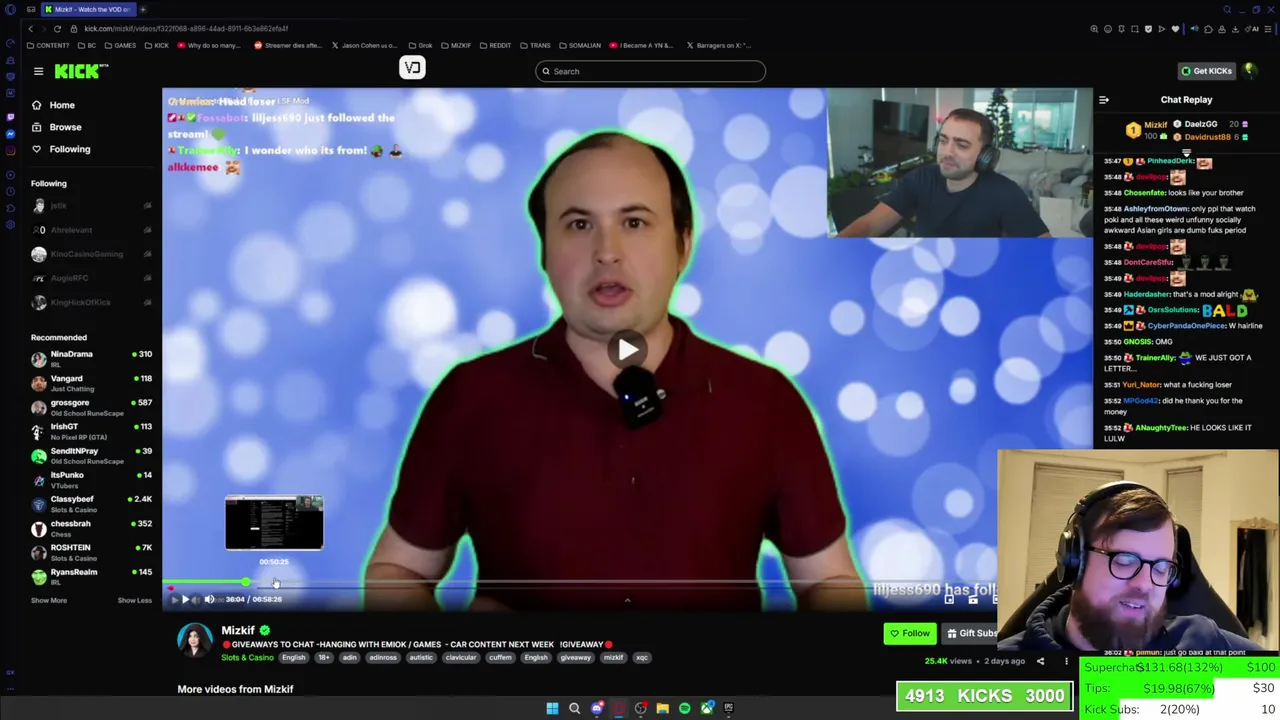
Task: Open the user profile avatar menu
Action: [x=1250, y=70]
